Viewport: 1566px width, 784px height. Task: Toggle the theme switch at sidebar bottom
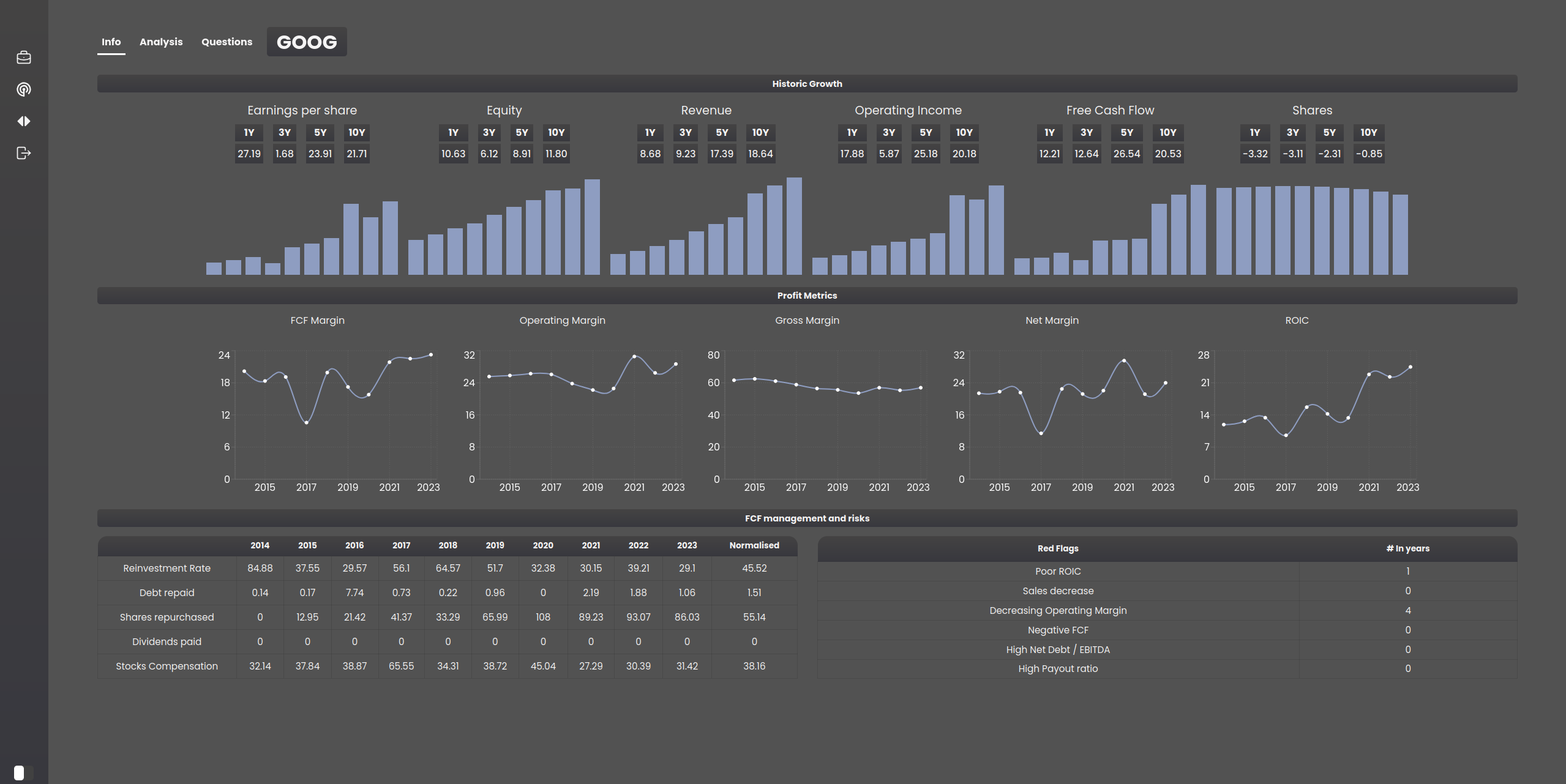(23, 772)
